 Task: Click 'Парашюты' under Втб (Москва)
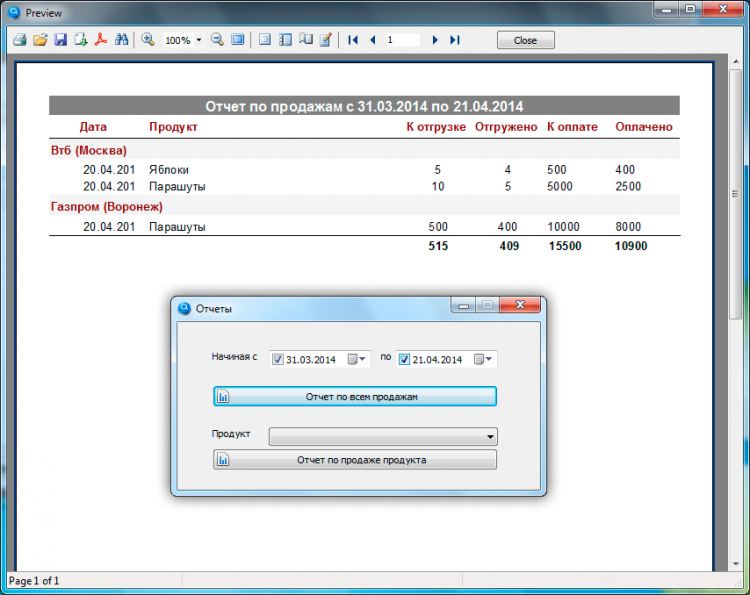177,187
